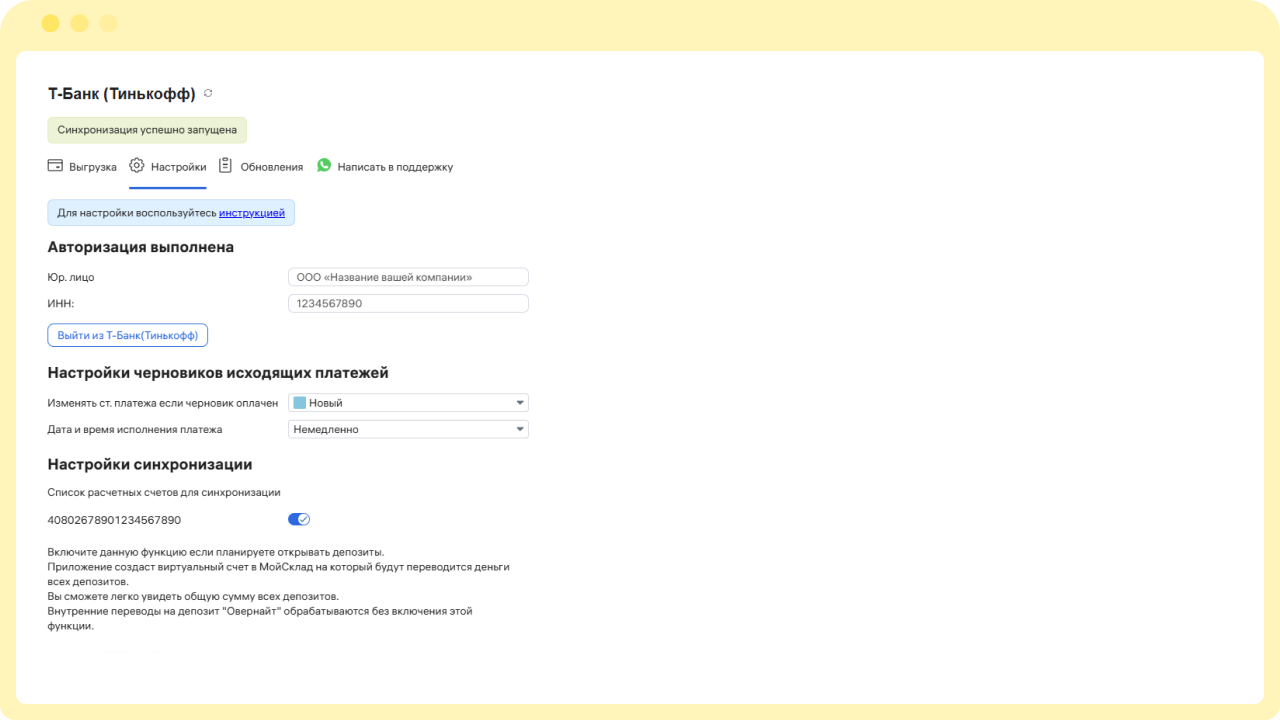Follow the инструкцией link
The height and width of the screenshot is (720, 1280).
pos(252,213)
